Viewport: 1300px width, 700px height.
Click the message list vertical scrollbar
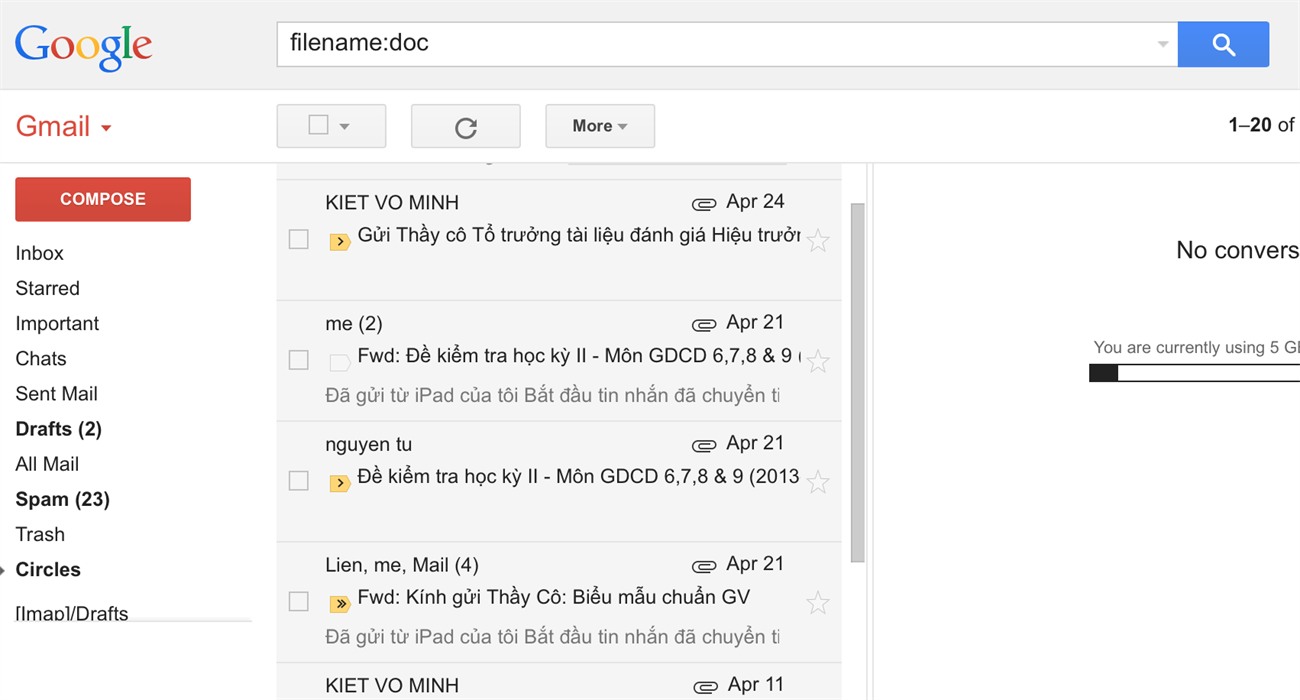point(857,382)
